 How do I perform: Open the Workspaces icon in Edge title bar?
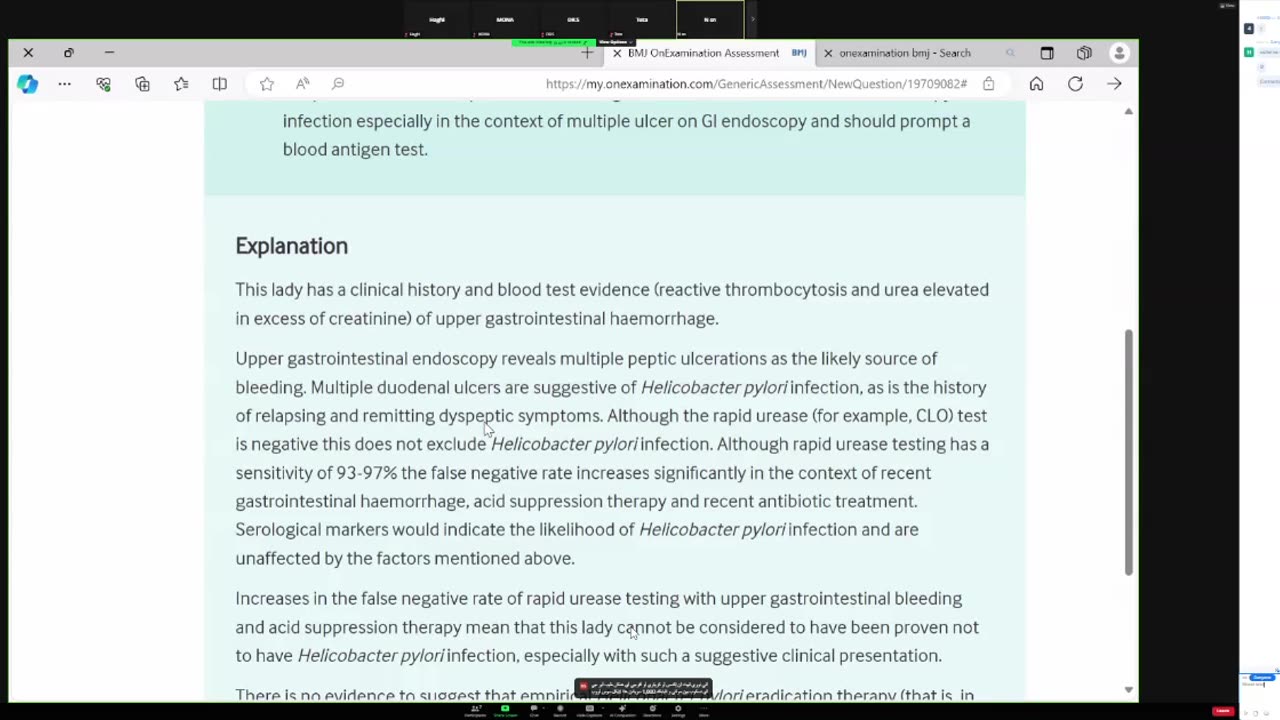tap(1084, 53)
